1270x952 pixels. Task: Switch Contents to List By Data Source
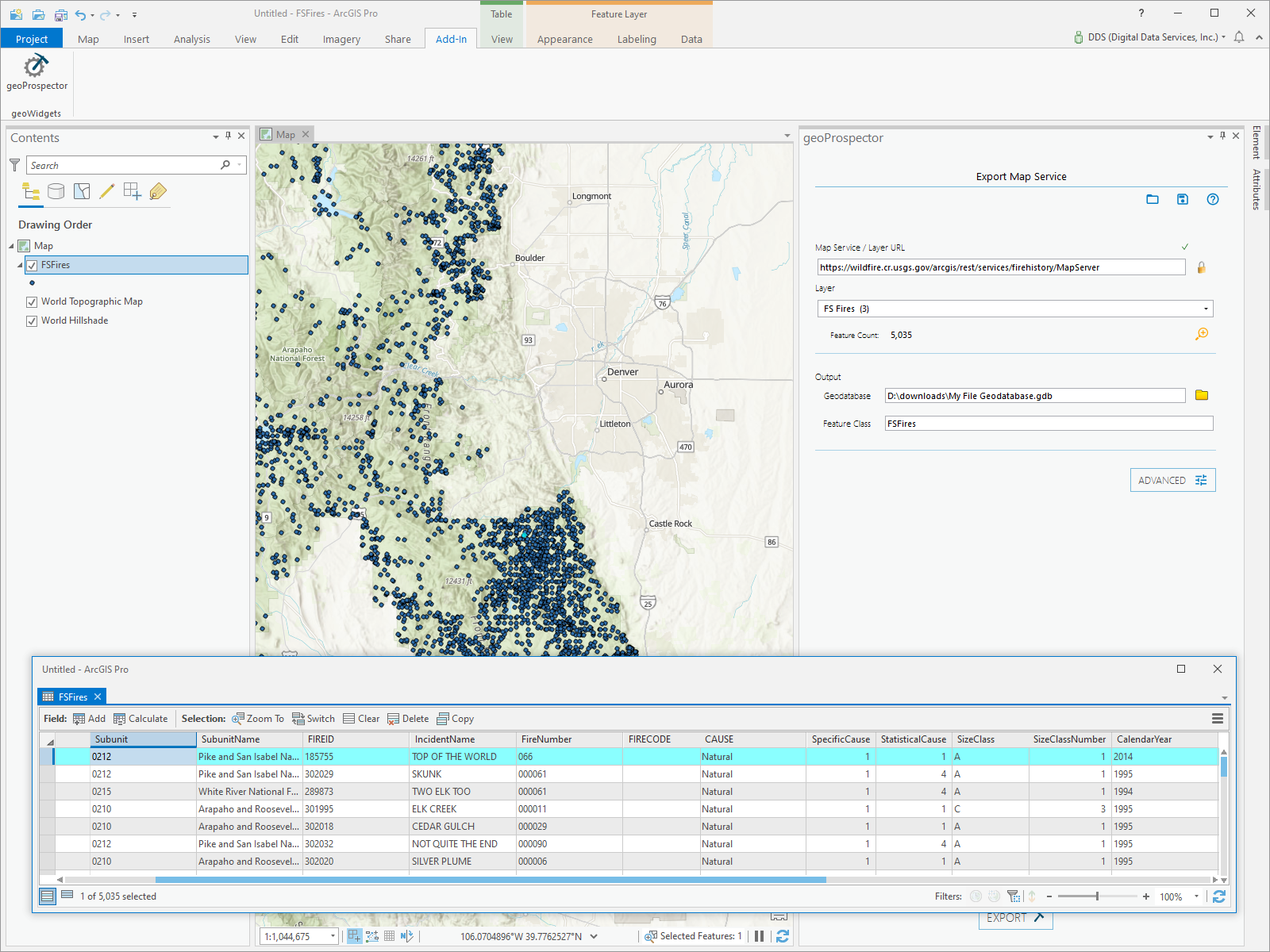(56, 191)
